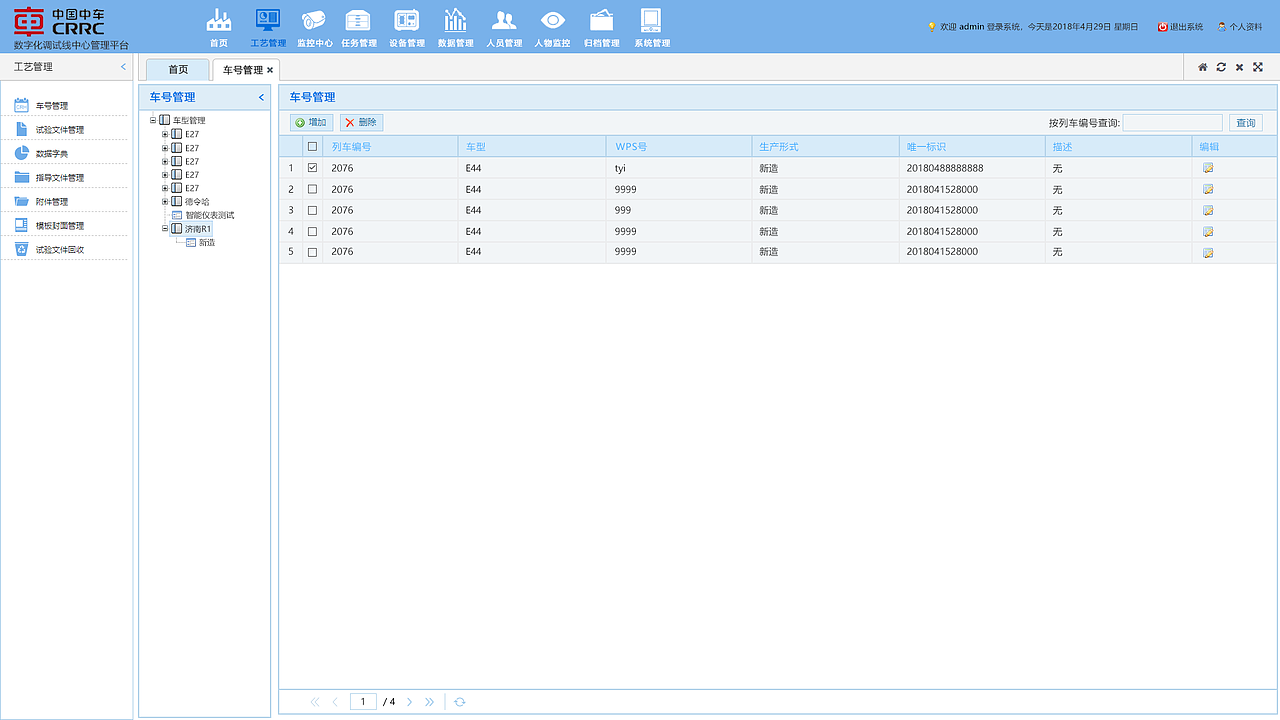This screenshot has width=1280, height=720.
Task: Select the 智能仪表测试 tree item
Action: click(209, 215)
